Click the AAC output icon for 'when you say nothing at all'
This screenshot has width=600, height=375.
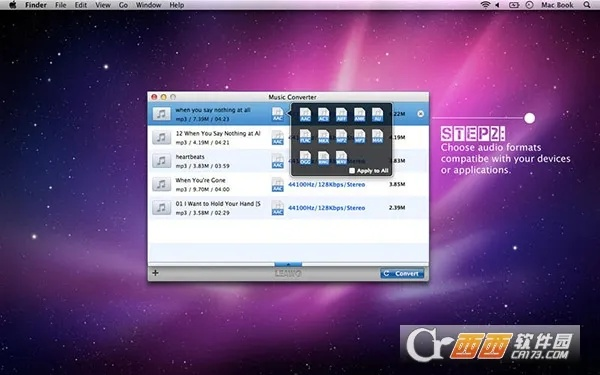point(277,114)
